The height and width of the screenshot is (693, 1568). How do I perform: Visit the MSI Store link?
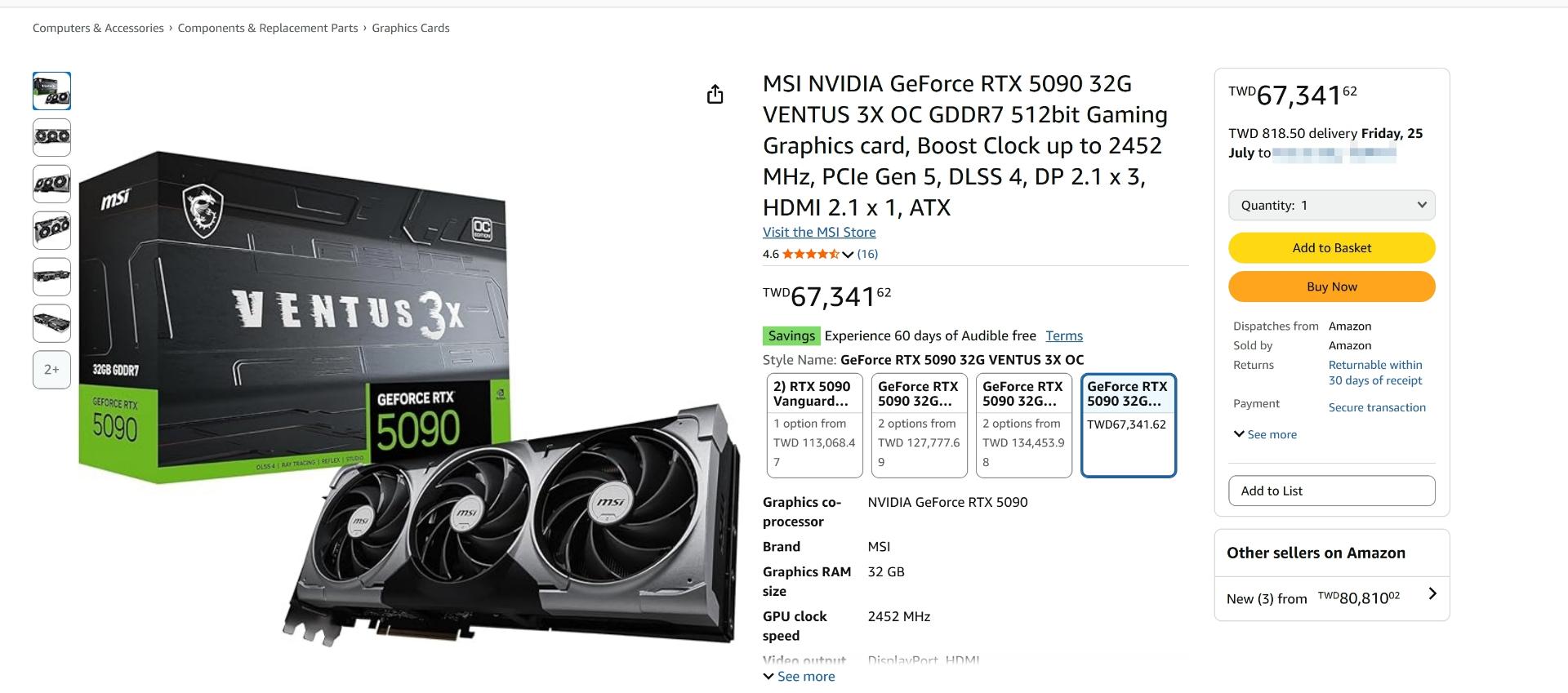click(x=819, y=232)
